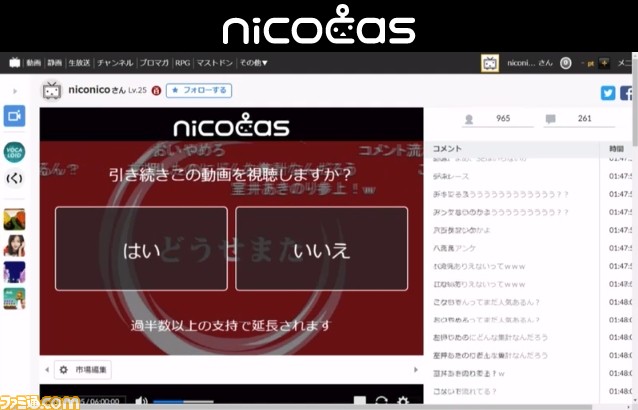This screenshot has width=638, height=410.
Task: Share on Facebook icon
Action: coord(626,93)
